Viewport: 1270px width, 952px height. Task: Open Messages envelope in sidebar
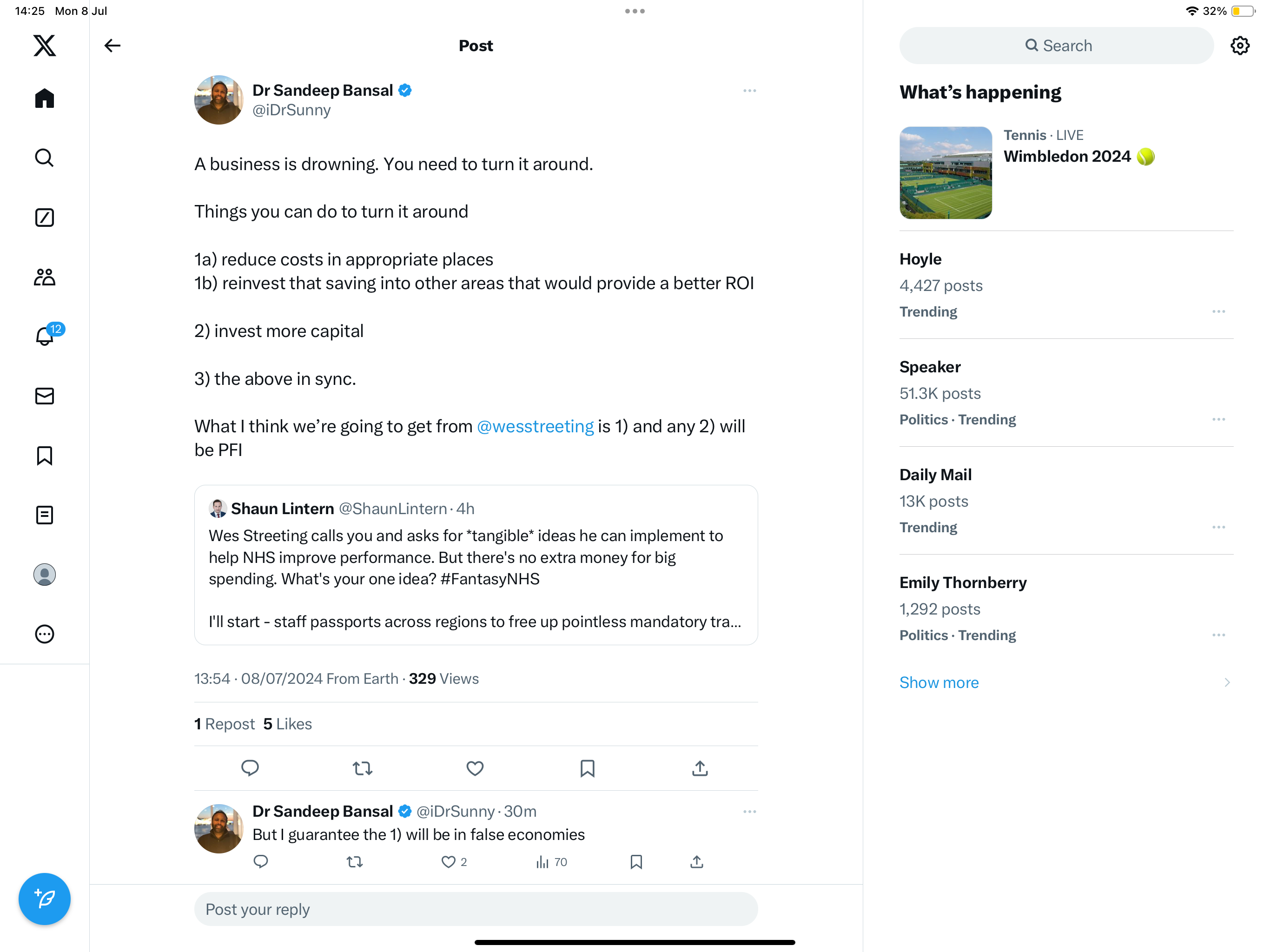[x=45, y=396]
